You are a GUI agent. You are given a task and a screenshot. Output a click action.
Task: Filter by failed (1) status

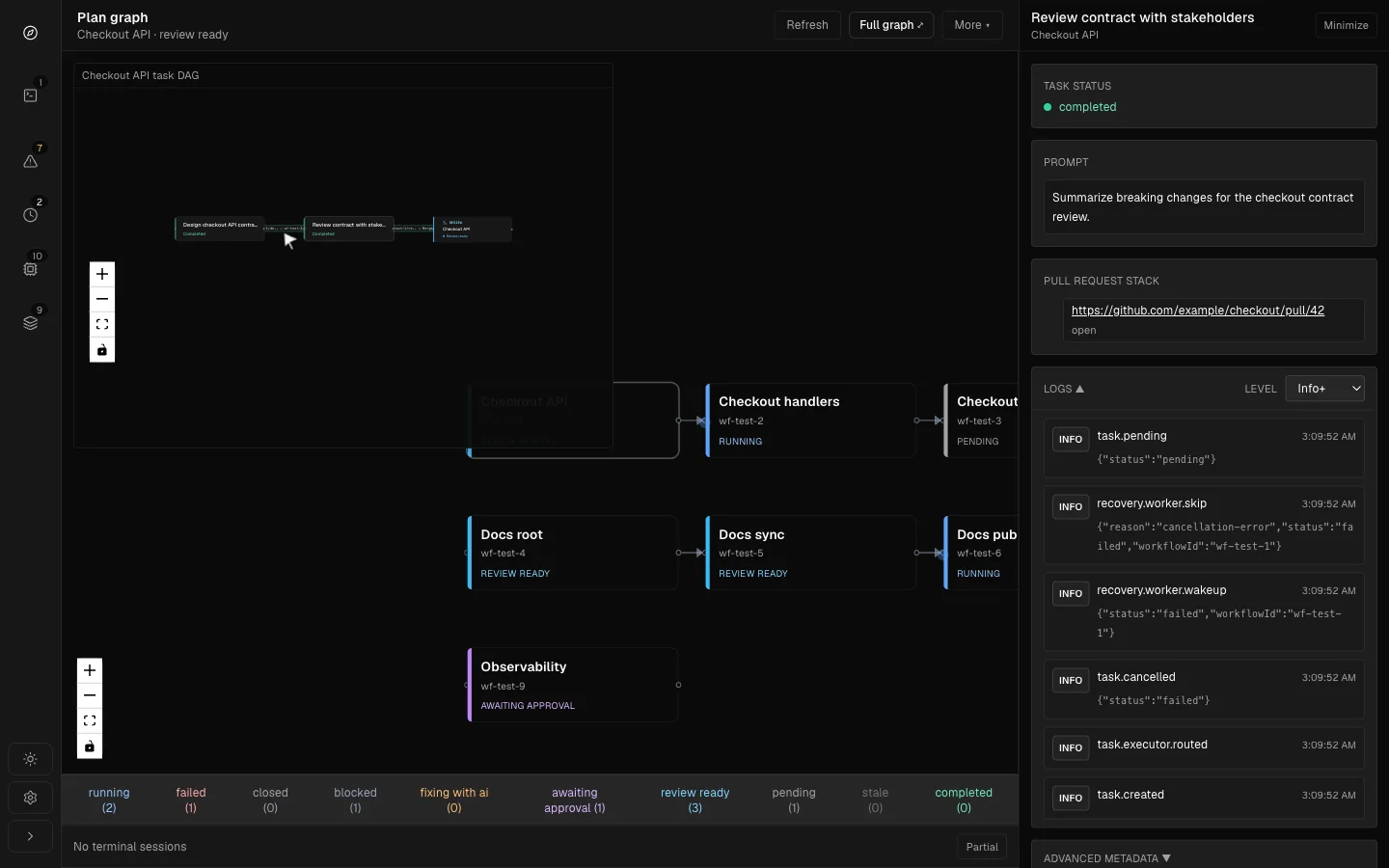click(191, 800)
